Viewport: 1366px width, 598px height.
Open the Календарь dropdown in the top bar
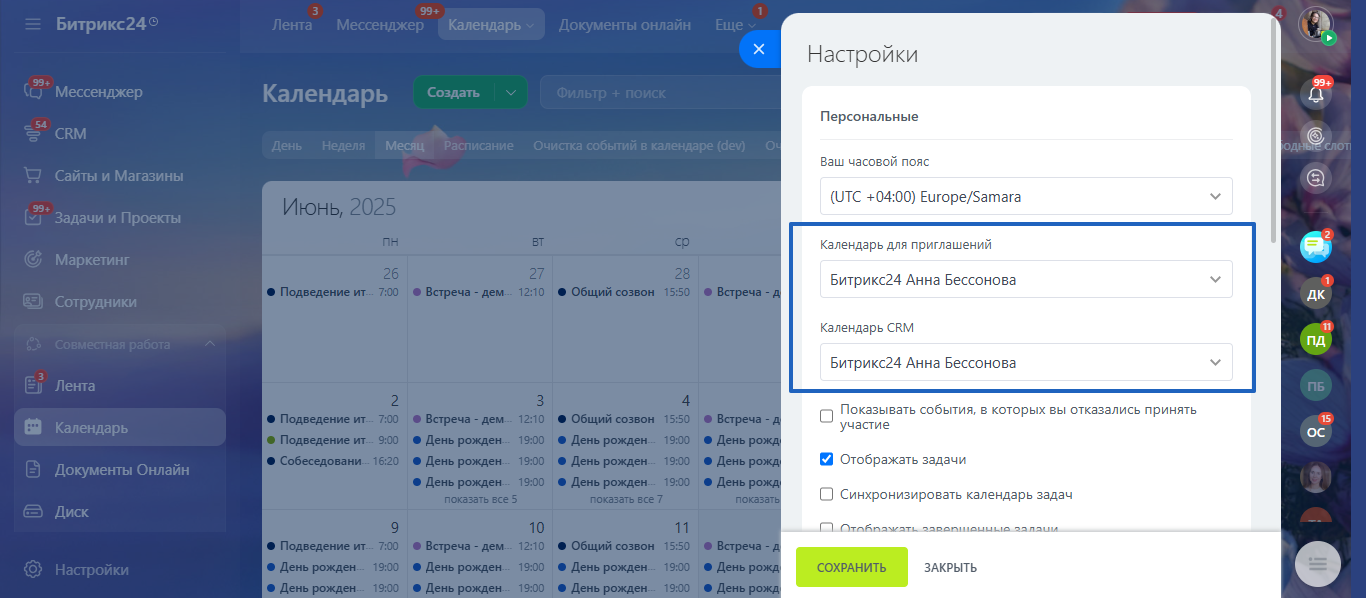coord(491,25)
